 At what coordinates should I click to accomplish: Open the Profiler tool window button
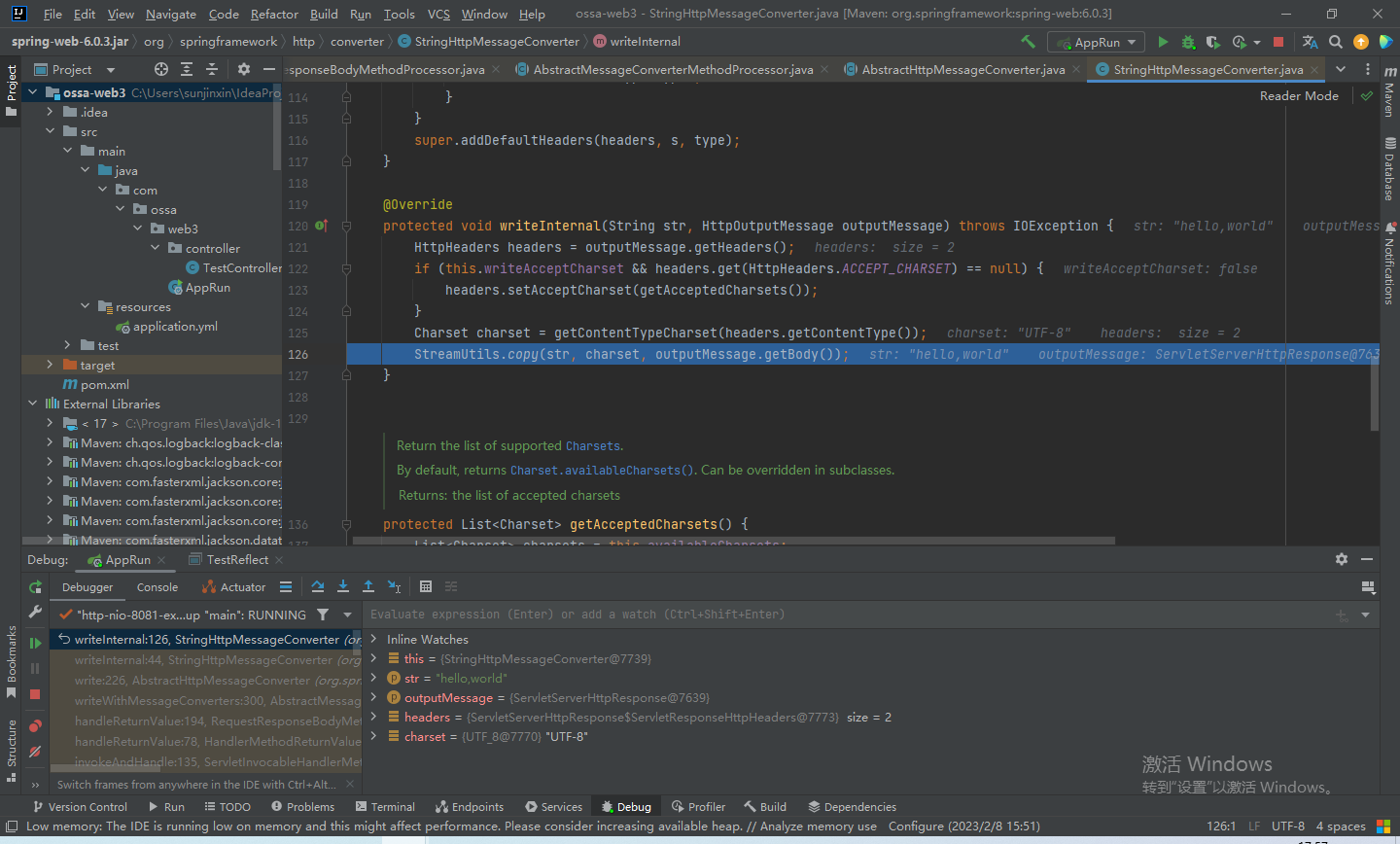[x=698, y=806]
